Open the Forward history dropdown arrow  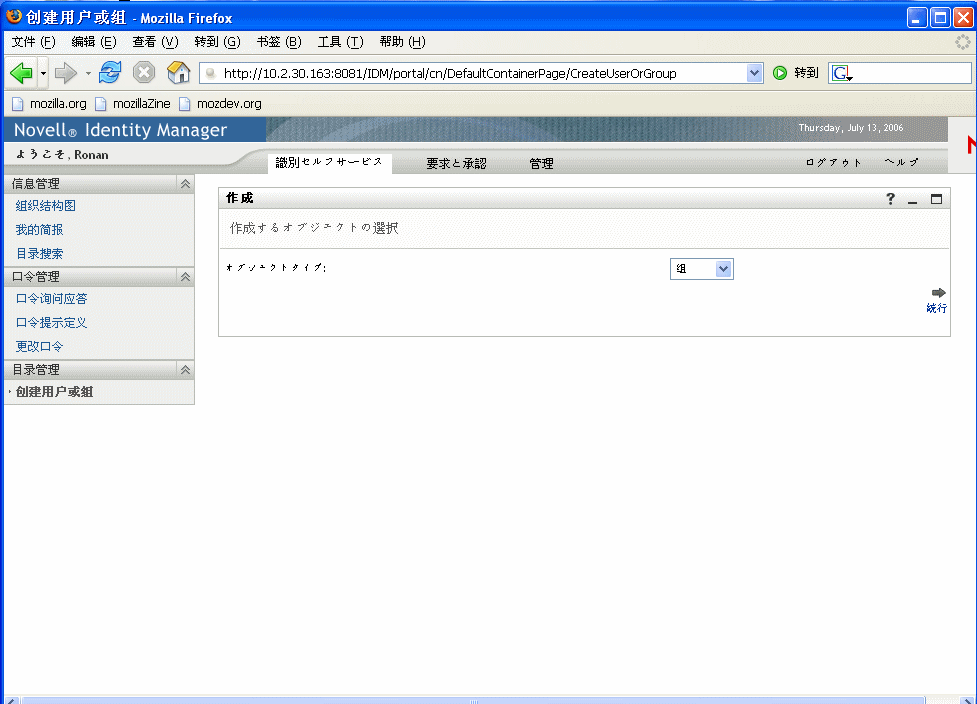[x=88, y=73]
